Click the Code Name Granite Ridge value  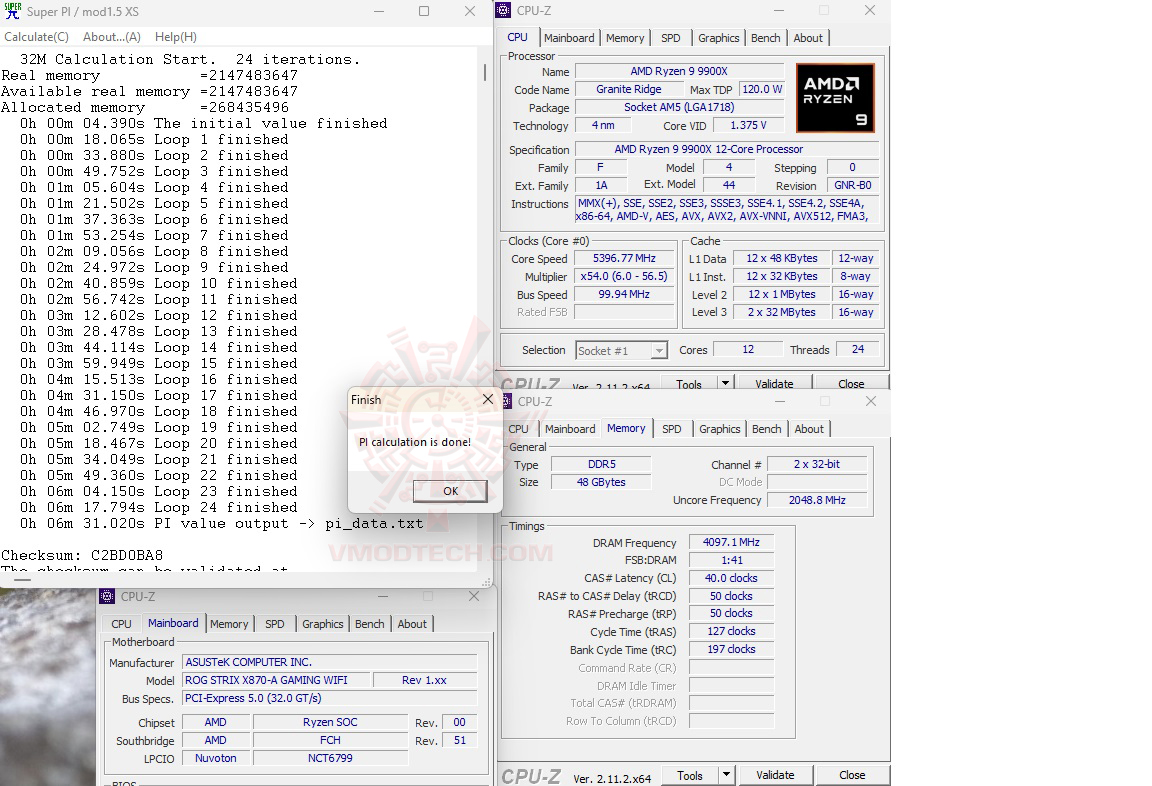coord(628,90)
